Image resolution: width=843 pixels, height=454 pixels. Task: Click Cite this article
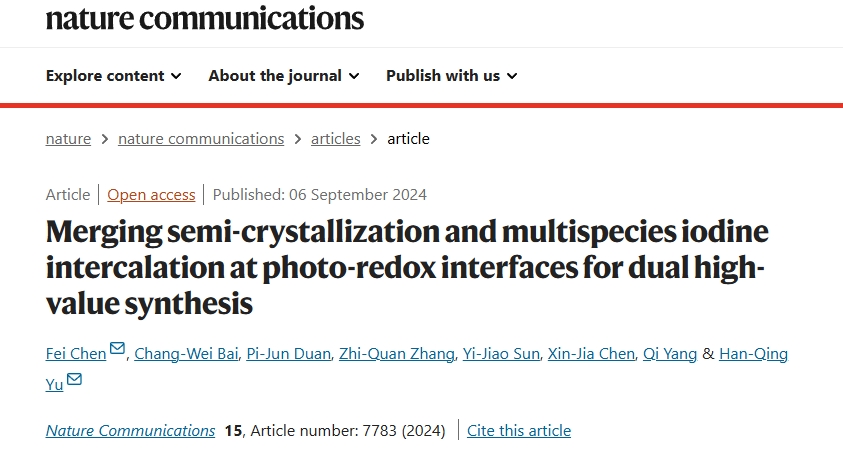(x=519, y=431)
